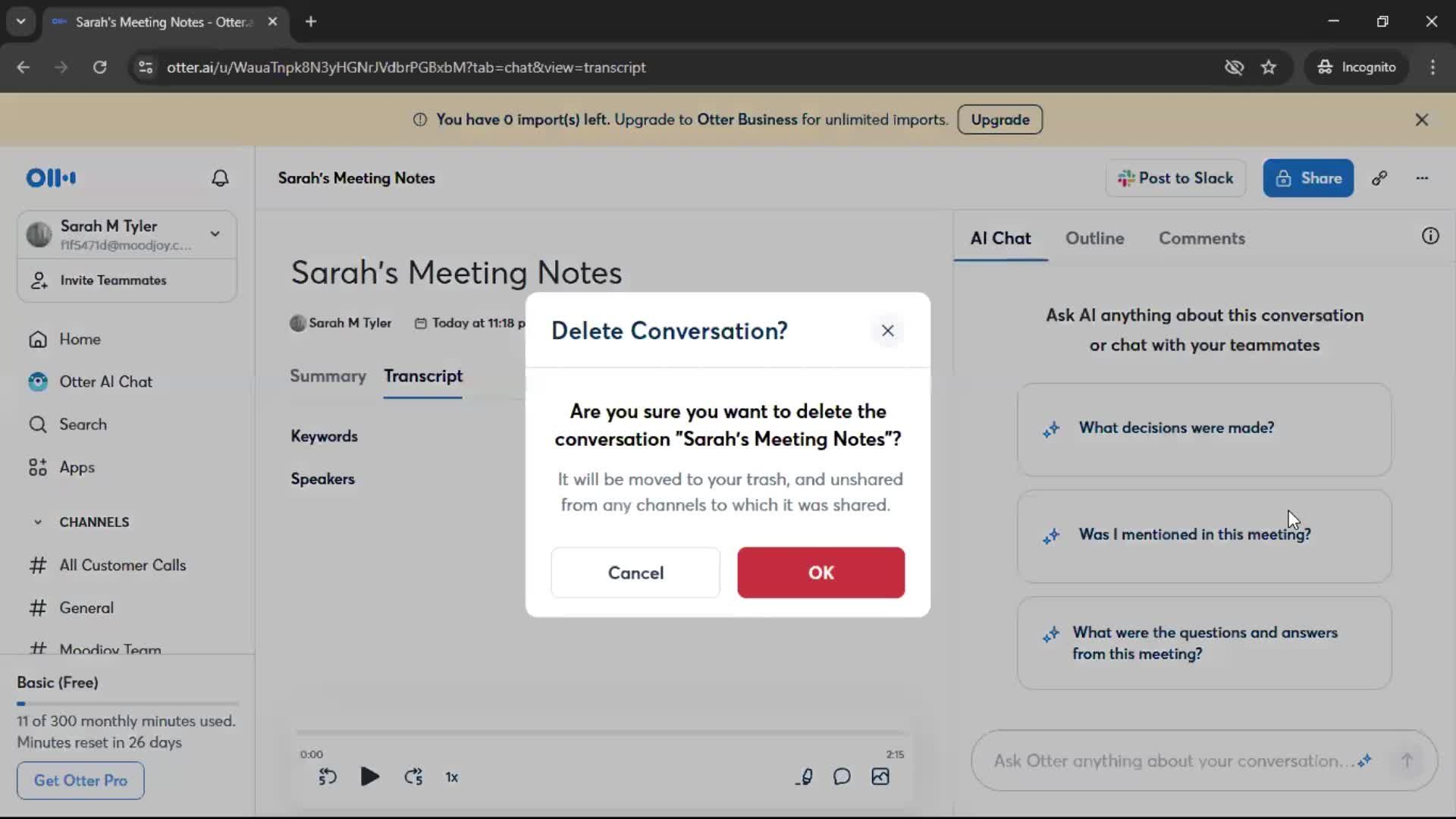The height and width of the screenshot is (819, 1456).
Task: Click the sparkle icon in chat input
Action: pos(1365,760)
